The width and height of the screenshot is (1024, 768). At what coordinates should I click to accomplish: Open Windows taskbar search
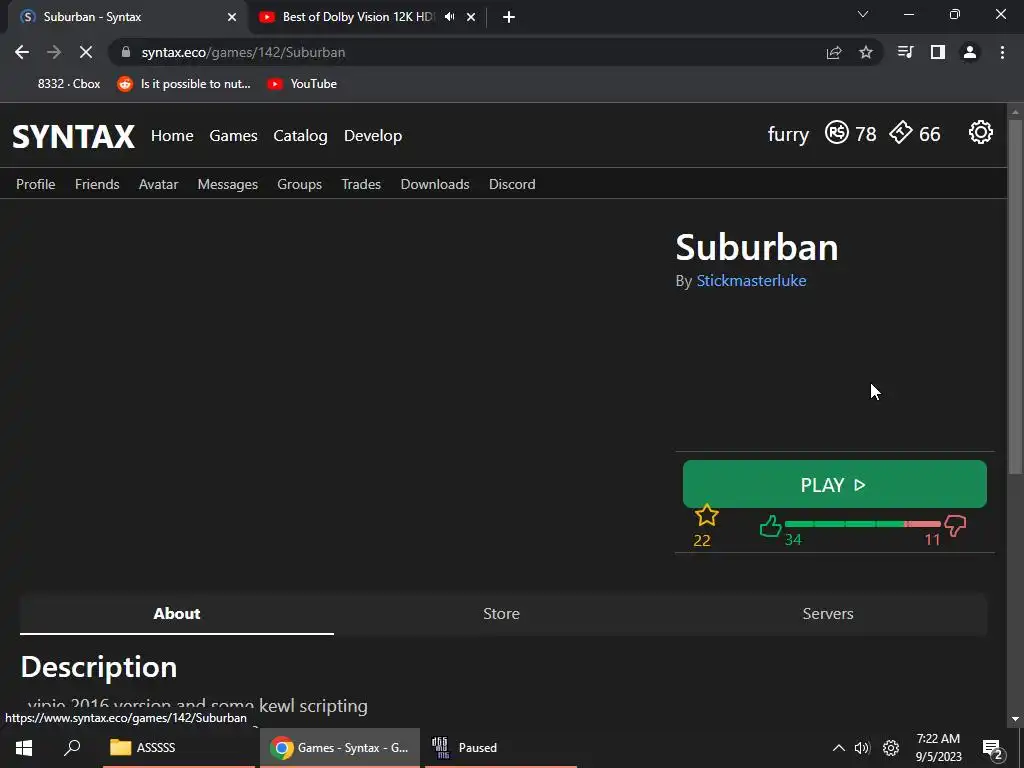click(x=72, y=747)
